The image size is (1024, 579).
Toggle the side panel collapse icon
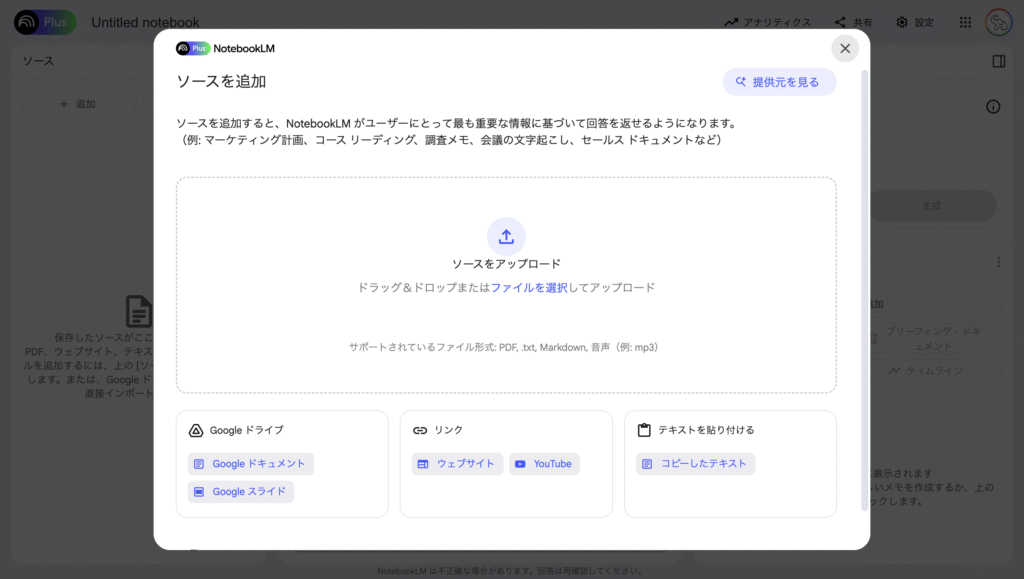(x=999, y=61)
